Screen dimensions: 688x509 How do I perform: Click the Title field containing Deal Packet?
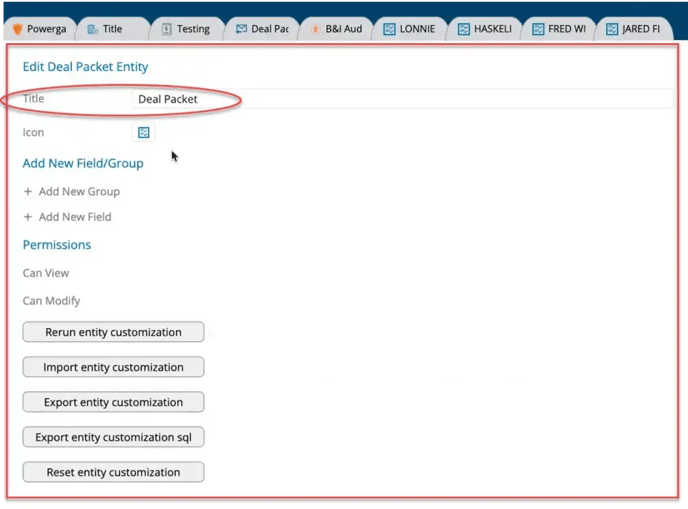point(400,99)
